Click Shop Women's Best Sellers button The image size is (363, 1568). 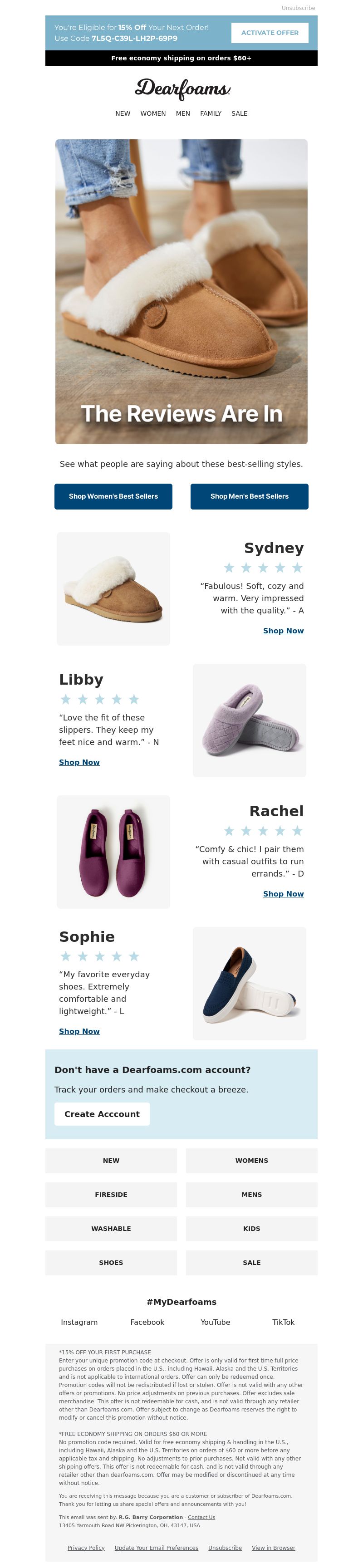[113, 496]
